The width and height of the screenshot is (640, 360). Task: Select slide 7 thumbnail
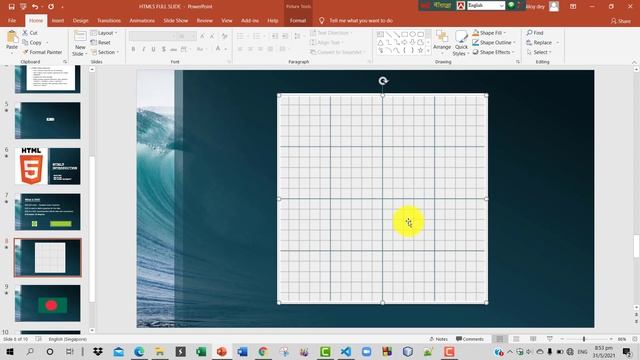click(48, 212)
